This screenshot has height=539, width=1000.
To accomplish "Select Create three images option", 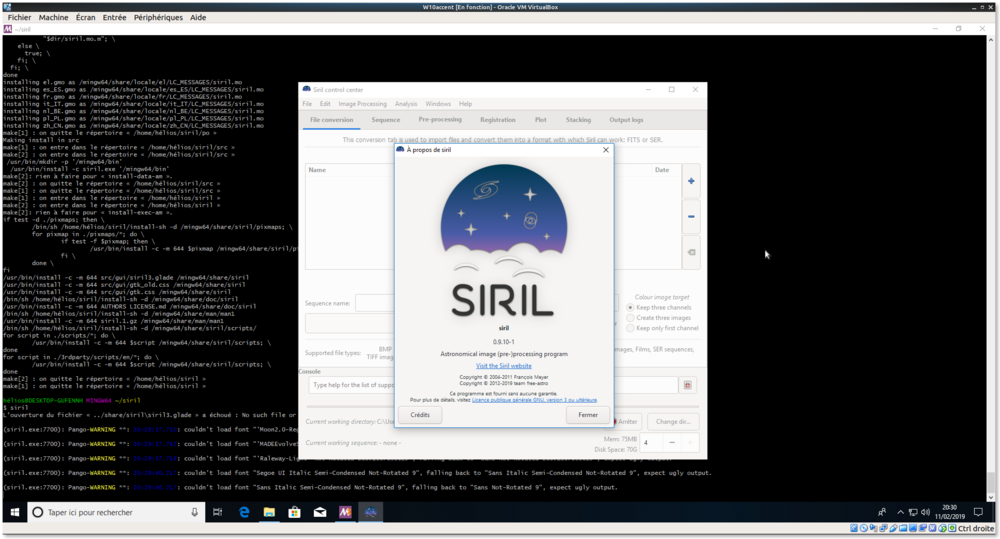I will (659, 318).
